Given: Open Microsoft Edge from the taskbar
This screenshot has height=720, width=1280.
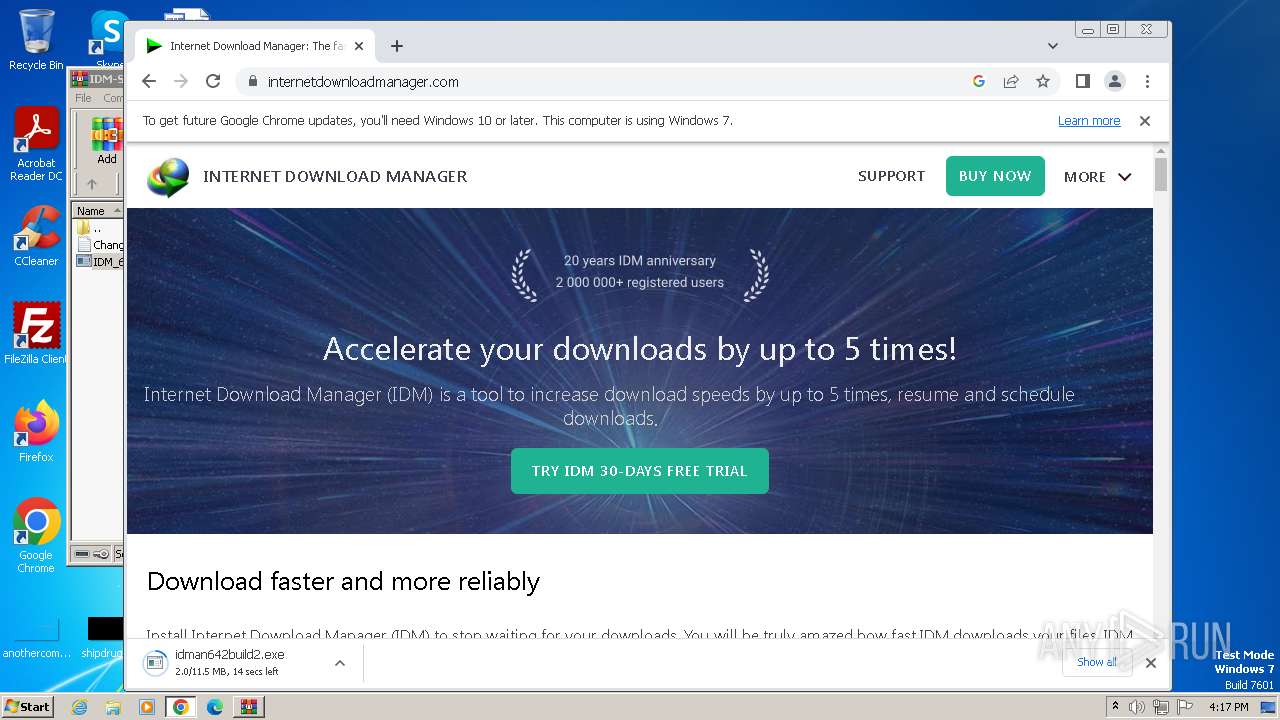Looking at the screenshot, I should (x=215, y=707).
